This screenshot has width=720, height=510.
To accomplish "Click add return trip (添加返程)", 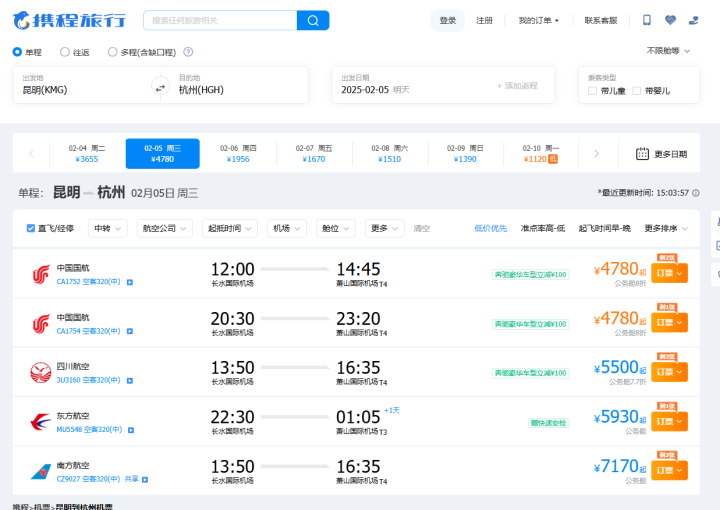I will point(517,86).
